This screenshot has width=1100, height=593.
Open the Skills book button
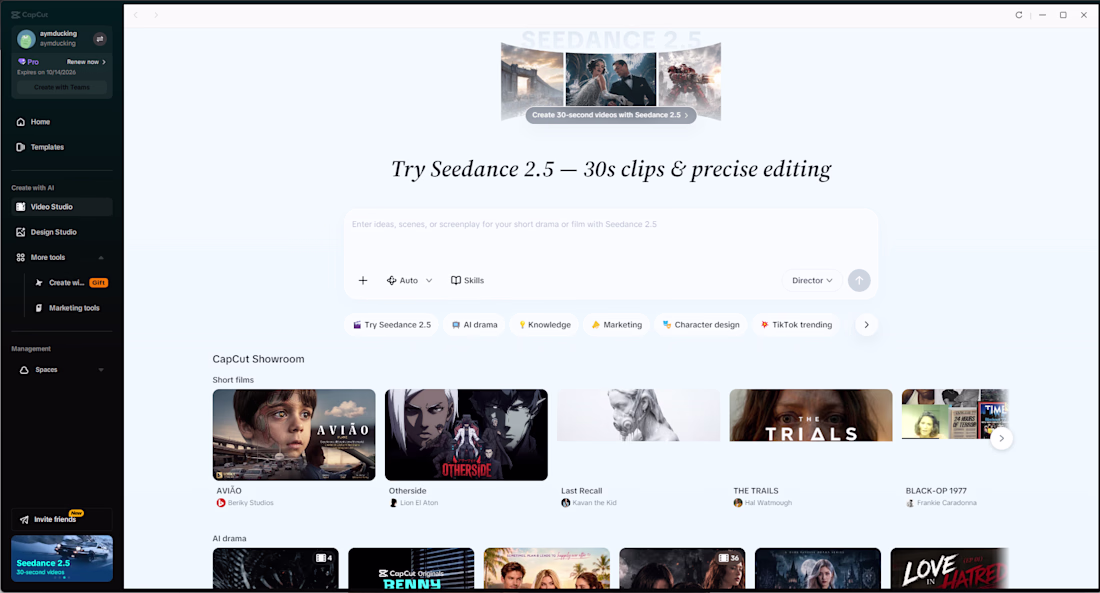[x=467, y=281]
